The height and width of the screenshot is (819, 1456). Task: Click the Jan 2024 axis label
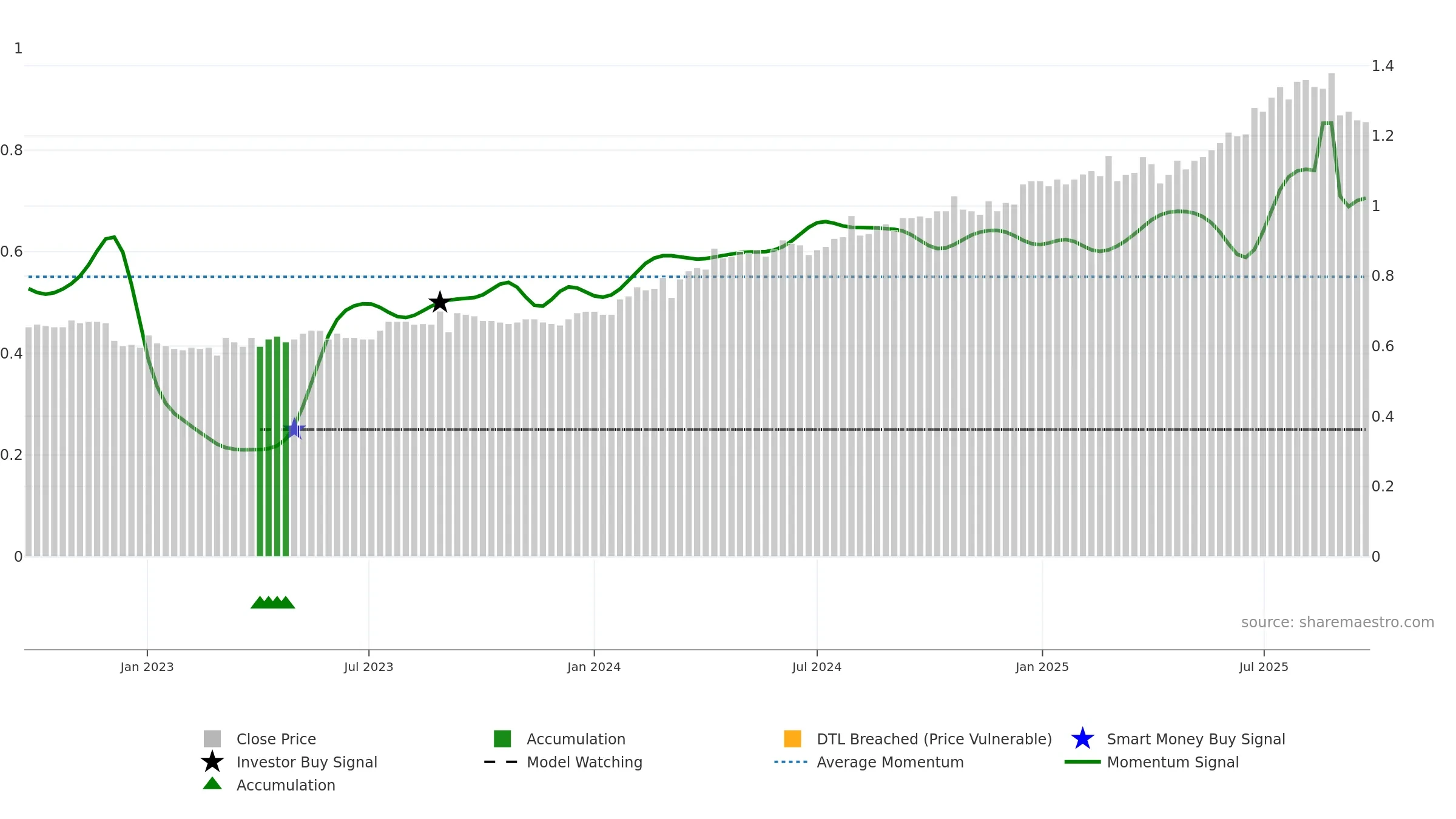[594, 667]
